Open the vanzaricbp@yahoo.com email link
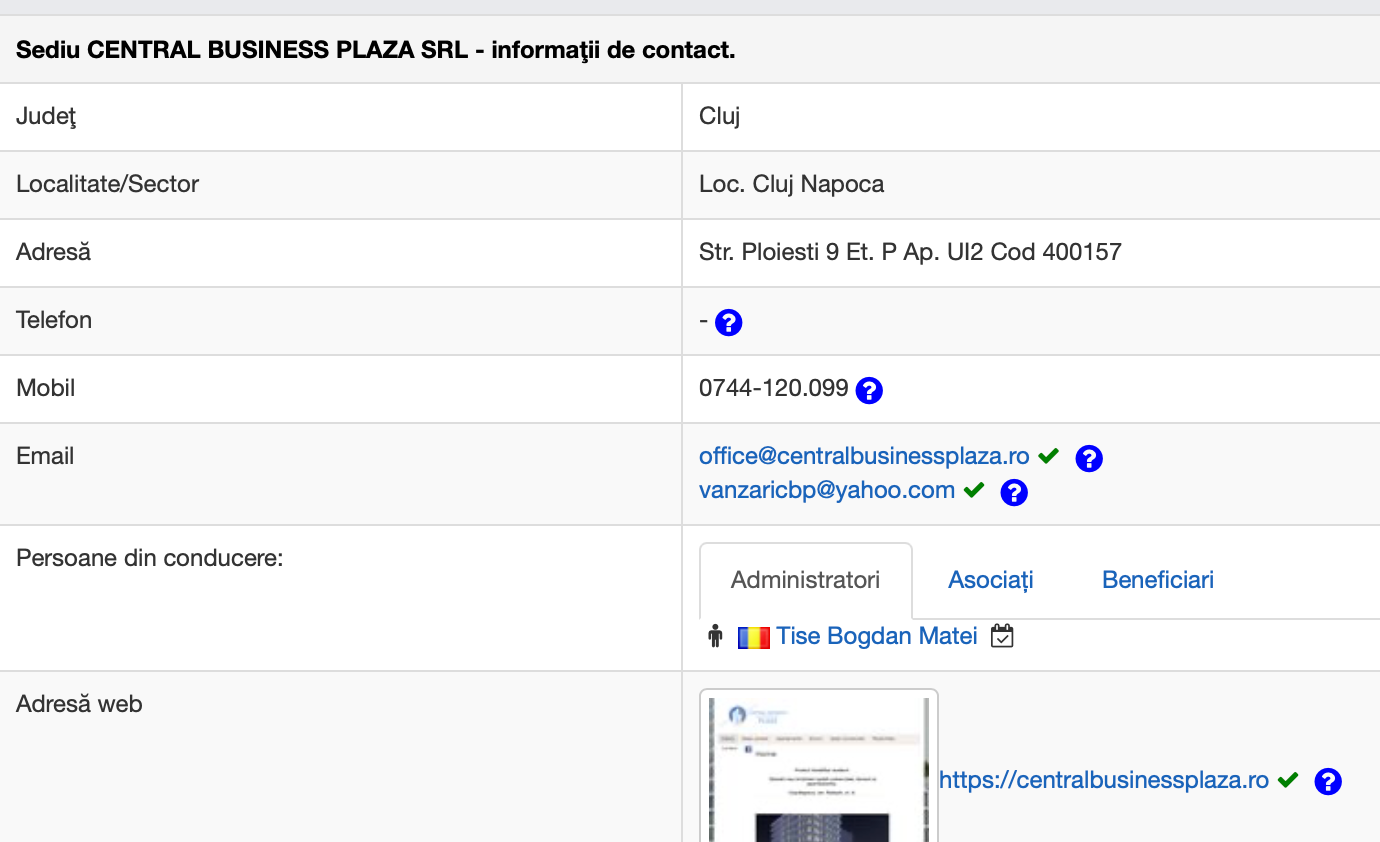Image resolution: width=1380 pixels, height=842 pixels. coord(827,490)
